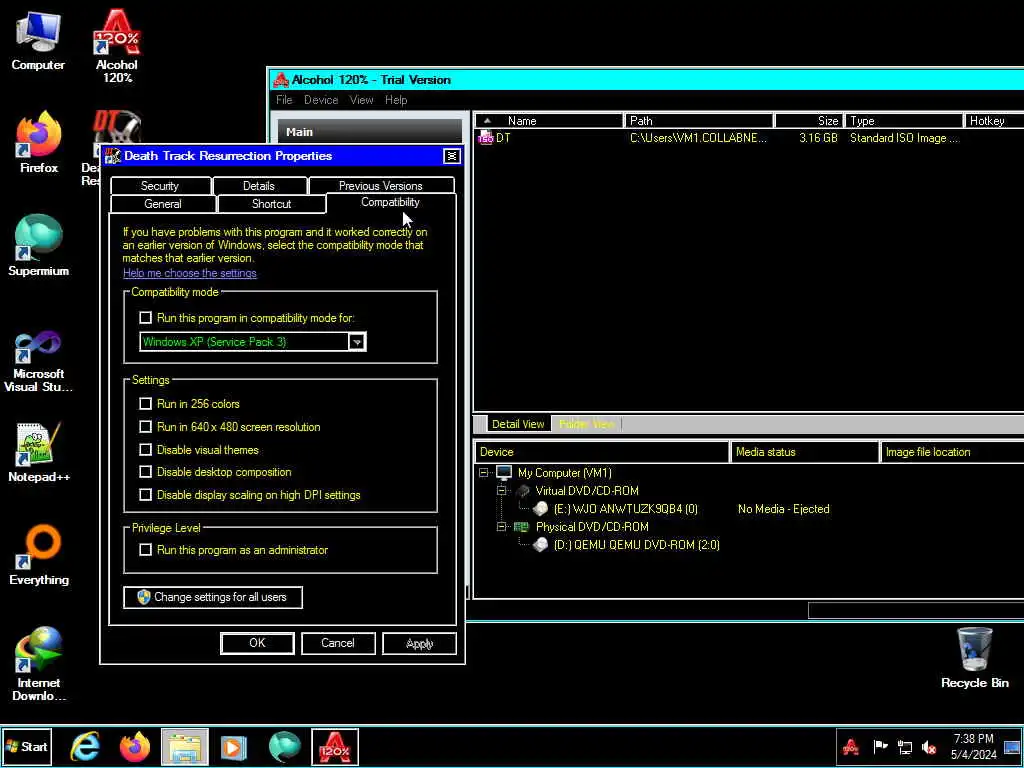Check Disable desktop composition
The image size is (1024, 768).
[x=146, y=472]
